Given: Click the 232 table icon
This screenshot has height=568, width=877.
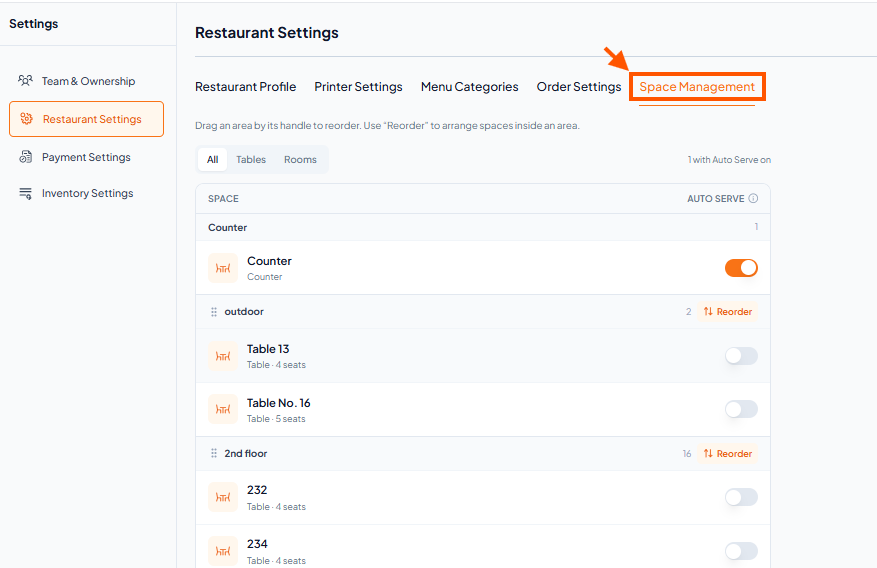Looking at the screenshot, I should point(223,497).
